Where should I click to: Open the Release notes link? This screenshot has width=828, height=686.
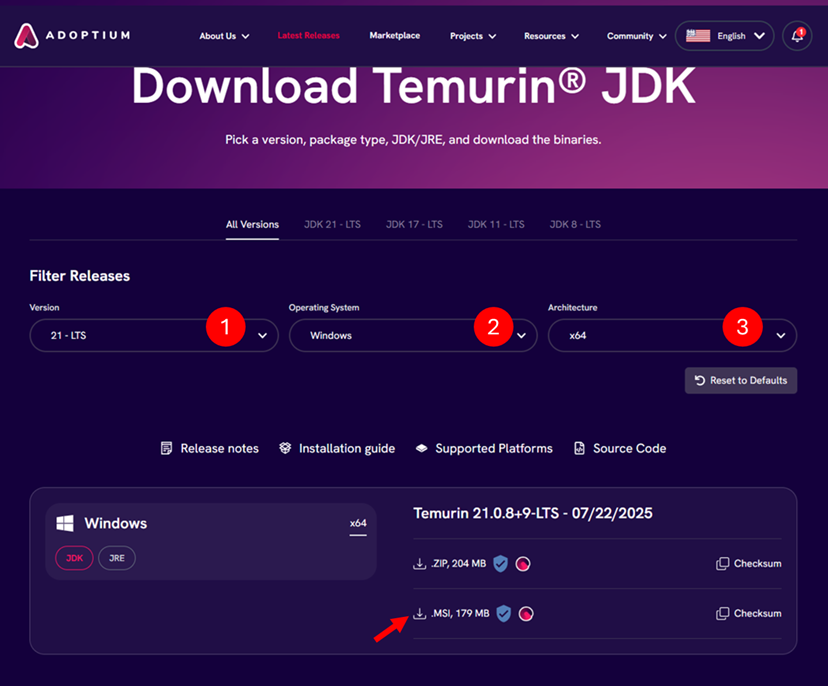210,448
